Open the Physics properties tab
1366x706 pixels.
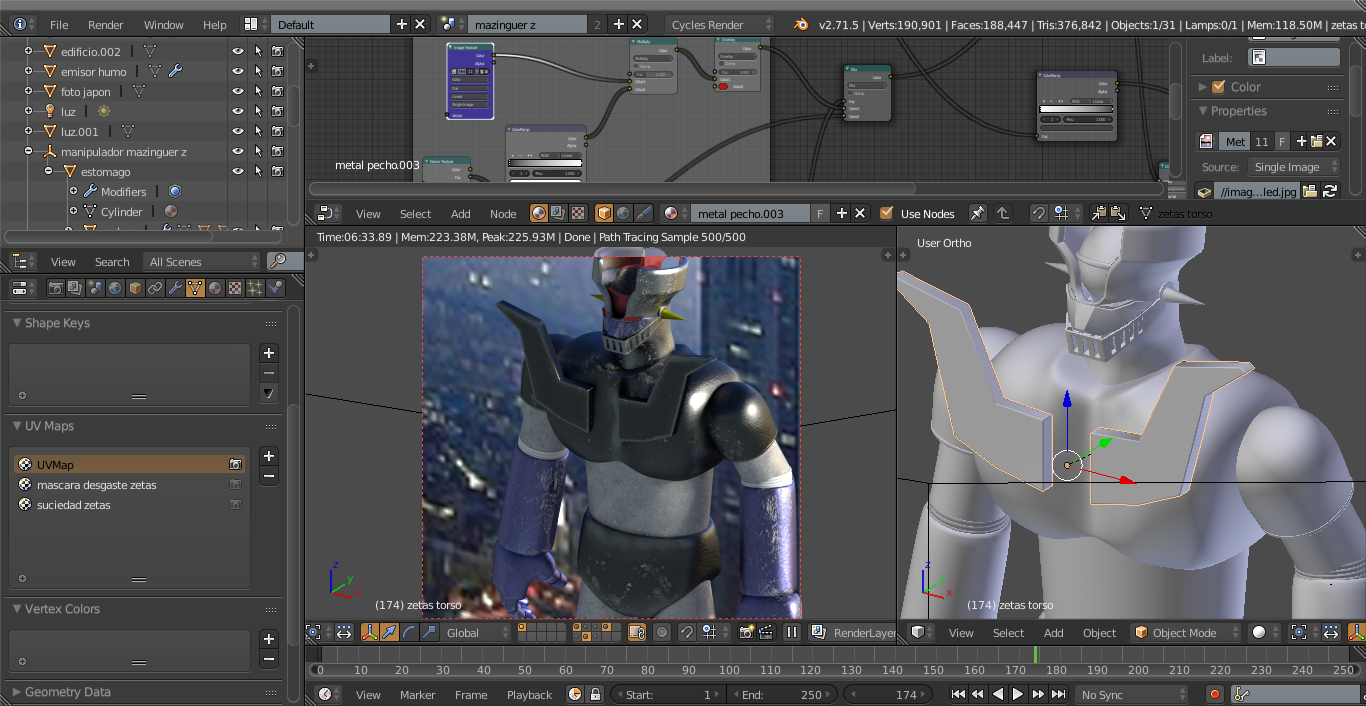[x=275, y=288]
